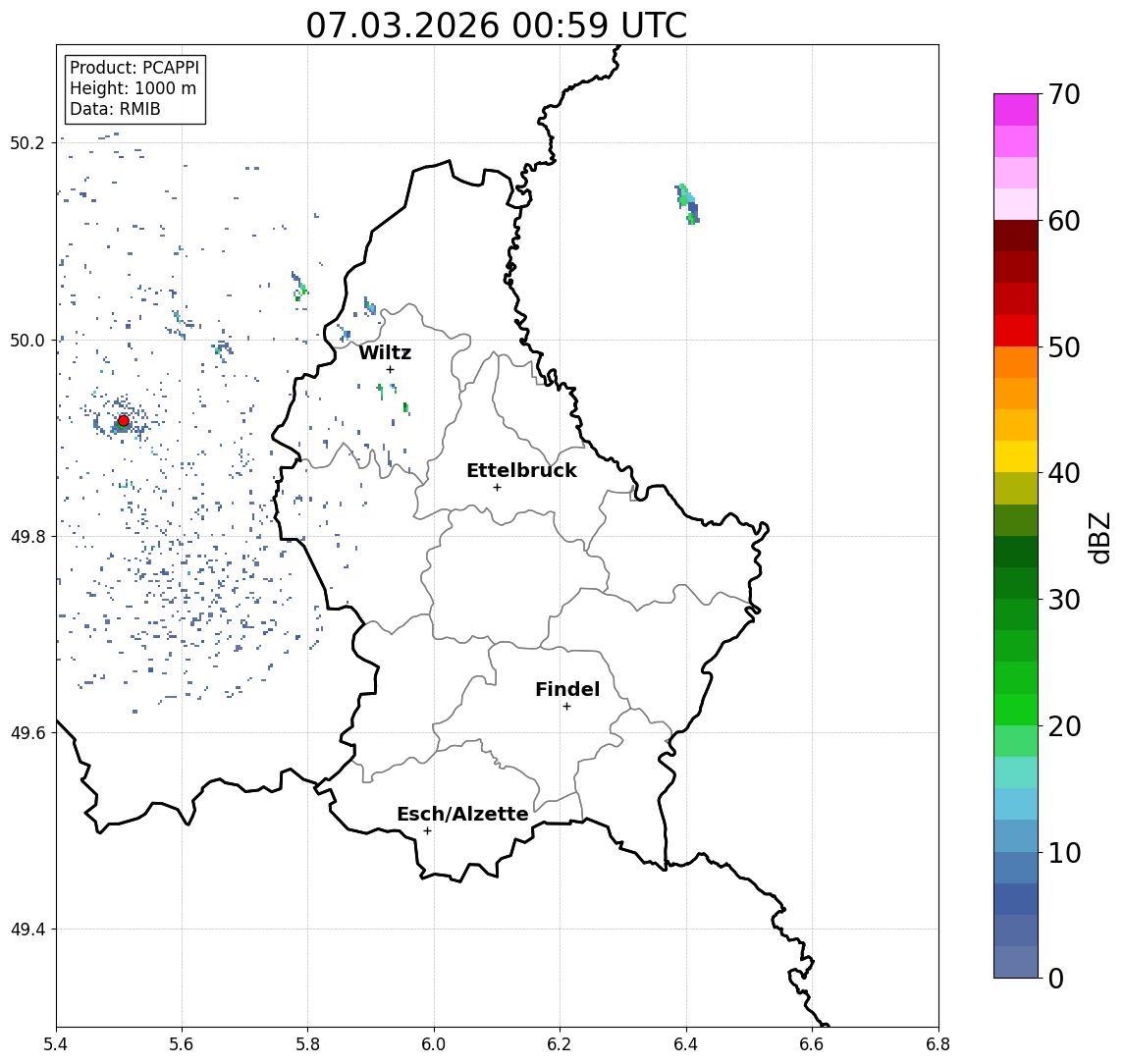1124x1064 pixels.
Task: Click the latitude tick label 49.8
Action: [x=27, y=536]
